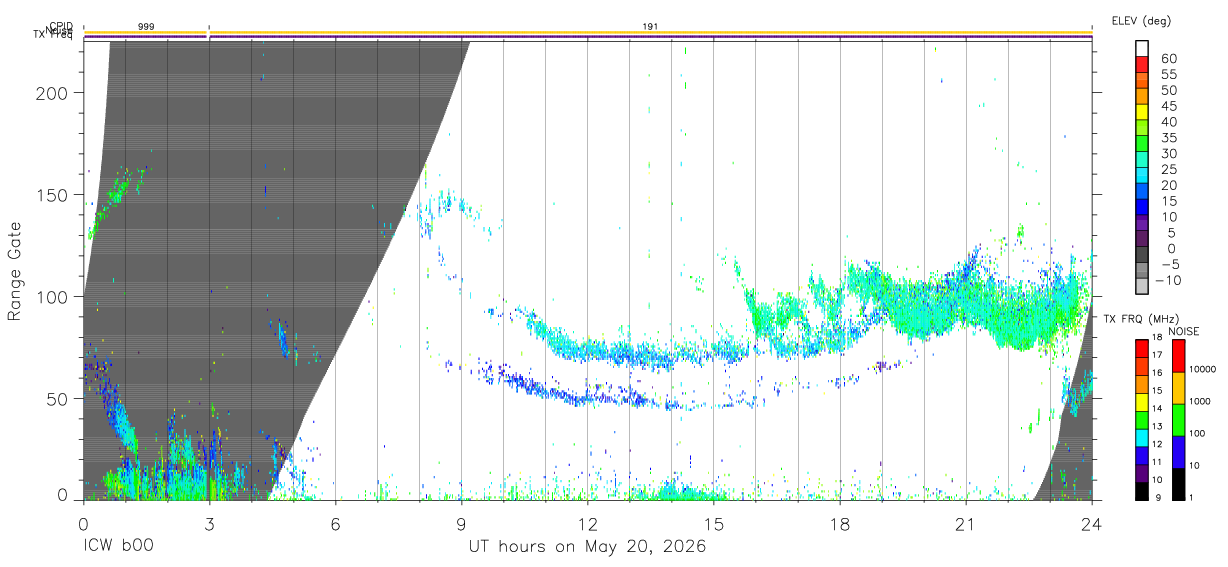Click the red NOISE swatch above 10000
Screen dimensions: 1228x567
[x=1177, y=356]
